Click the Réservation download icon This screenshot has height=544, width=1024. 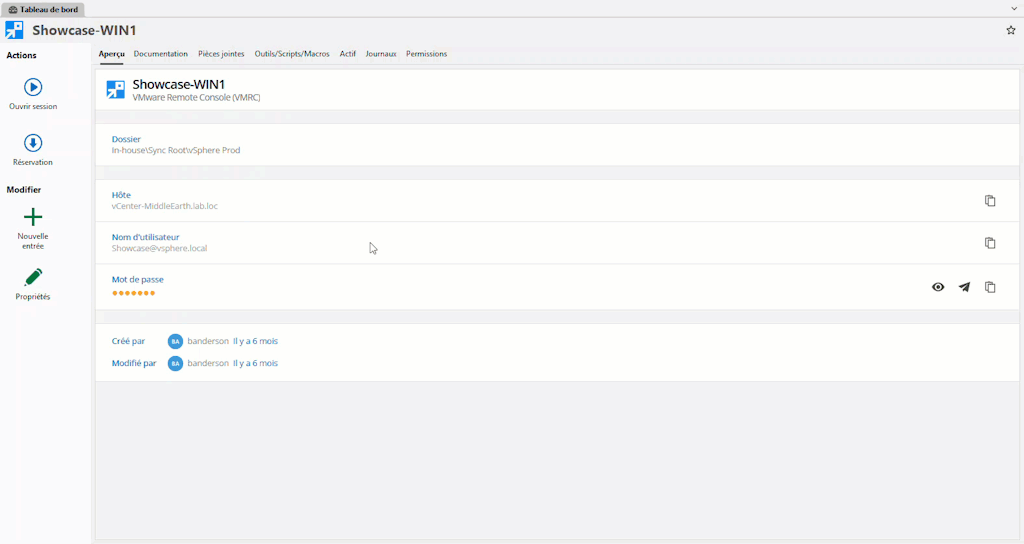(33, 143)
